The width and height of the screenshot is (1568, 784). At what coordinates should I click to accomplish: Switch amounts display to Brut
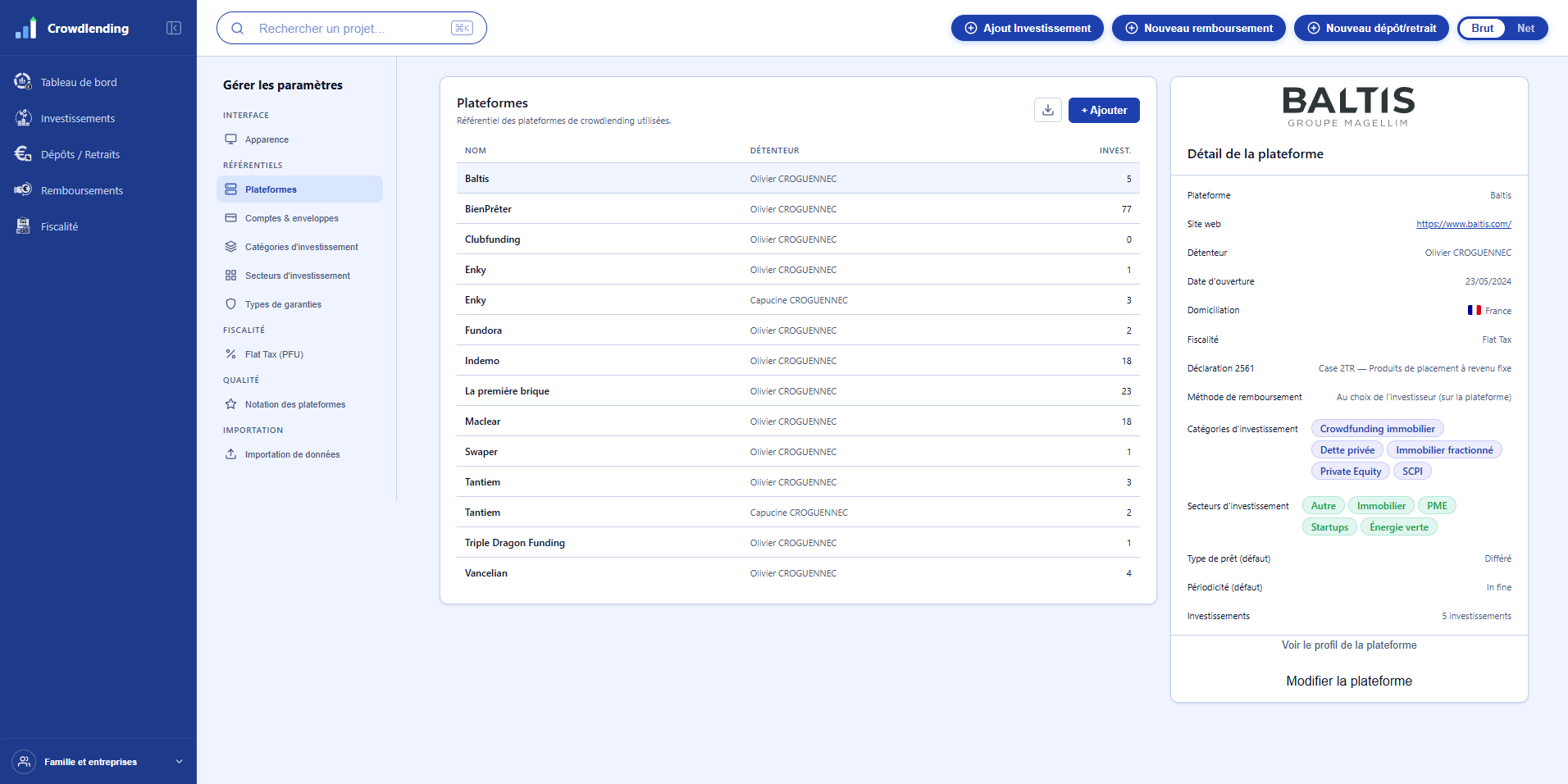coord(1482,28)
